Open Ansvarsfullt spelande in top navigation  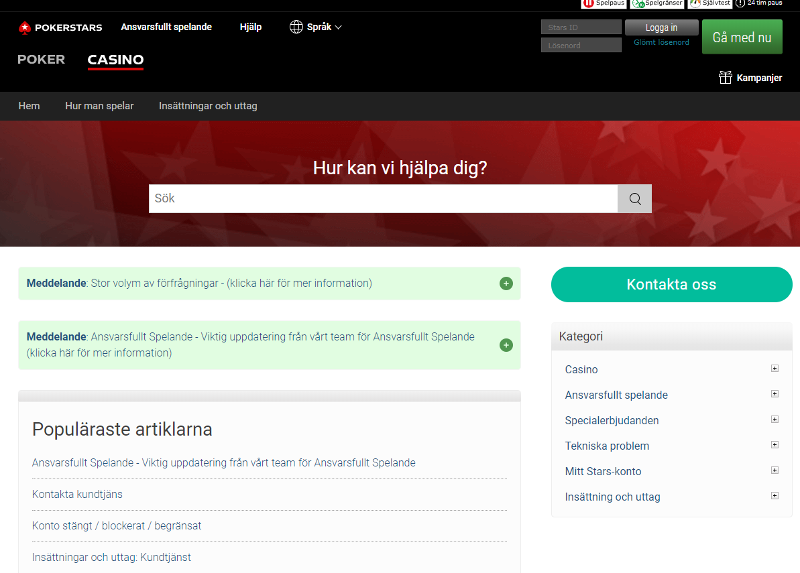(x=166, y=27)
